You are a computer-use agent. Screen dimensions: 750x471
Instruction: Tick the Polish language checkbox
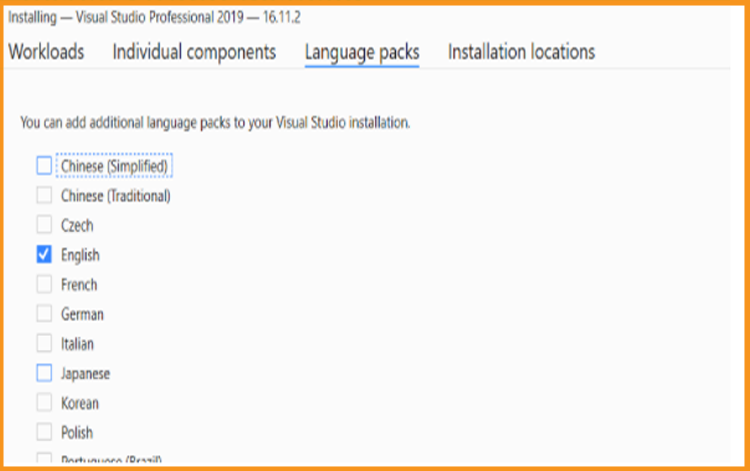point(44,433)
